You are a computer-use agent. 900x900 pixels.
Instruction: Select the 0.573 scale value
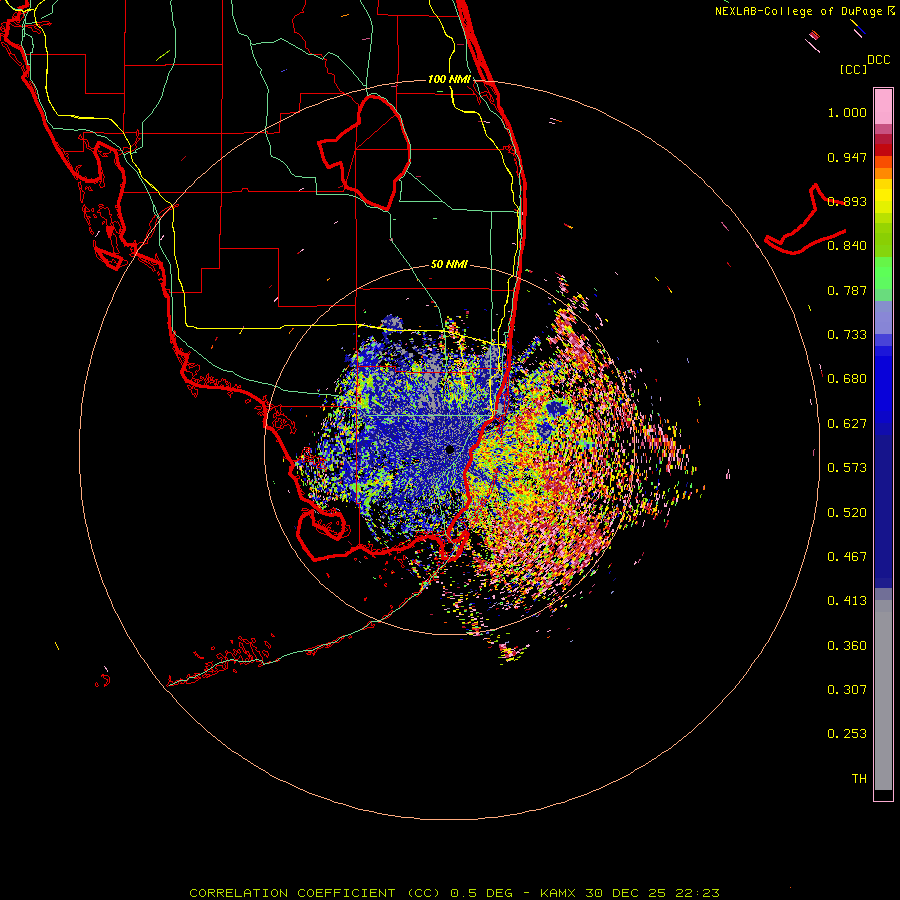847,468
